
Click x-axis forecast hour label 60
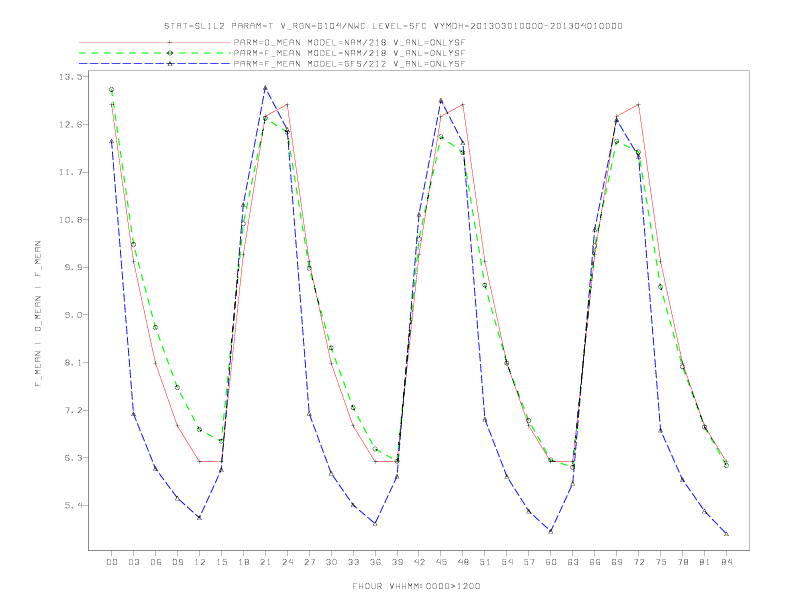click(x=551, y=562)
